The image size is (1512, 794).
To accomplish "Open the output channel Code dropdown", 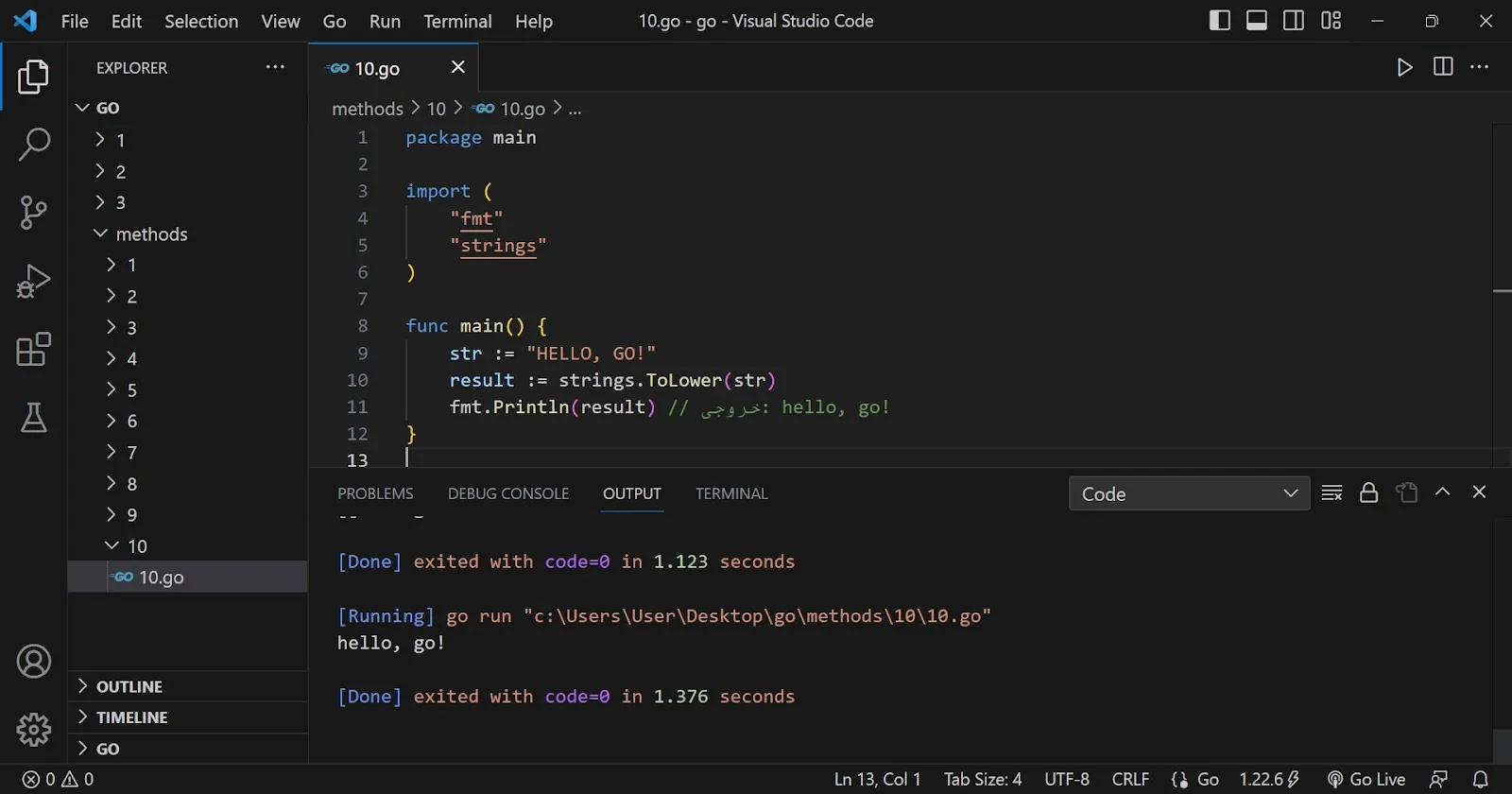I will [1189, 493].
